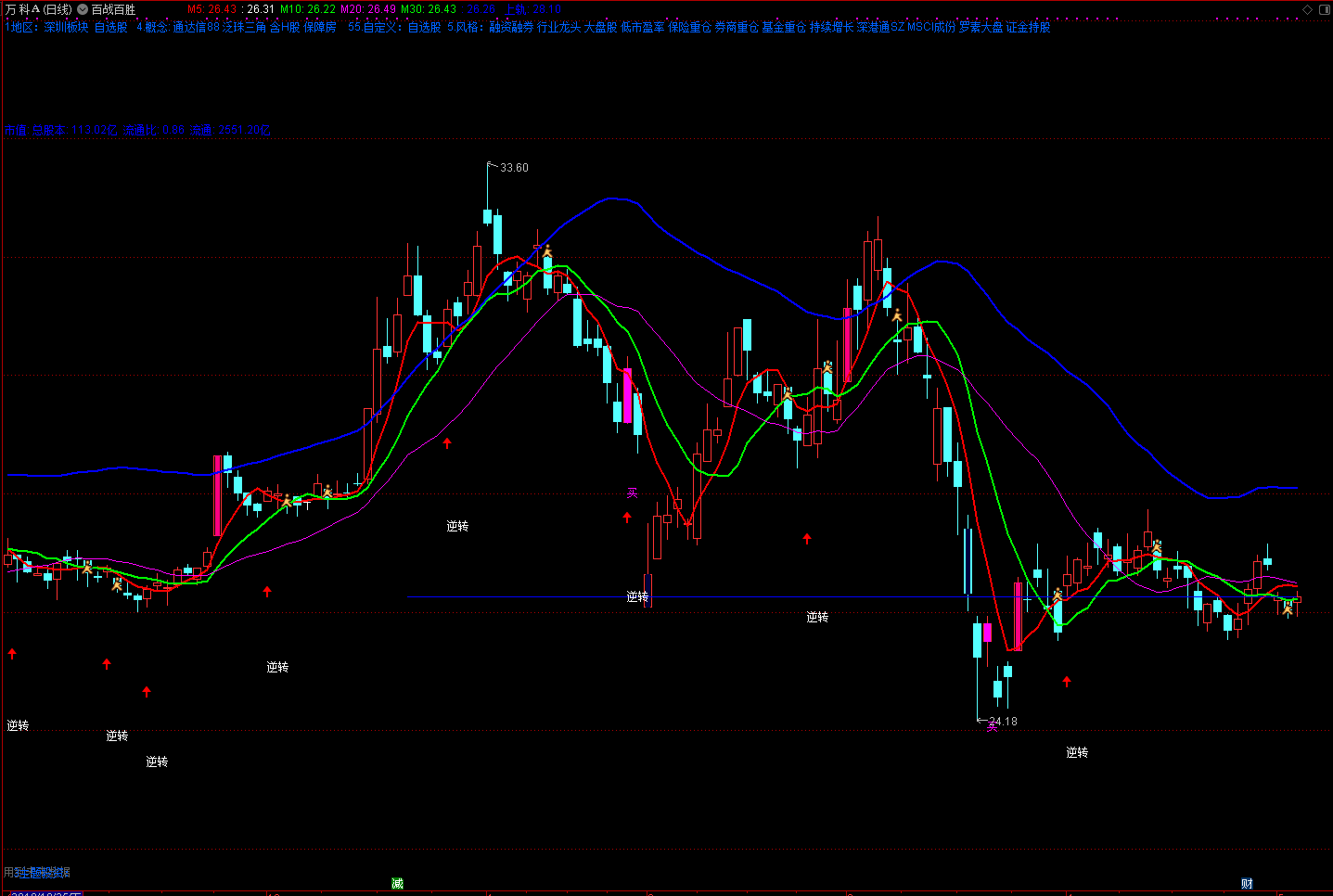This screenshot has height=896, width=1333.
Task: Click the M5: 26.43 moving average label
Action: (211, 9)
